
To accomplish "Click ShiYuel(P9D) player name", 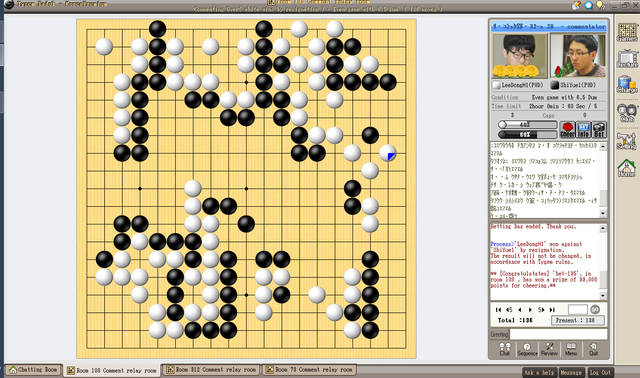I will pos(578,85).
